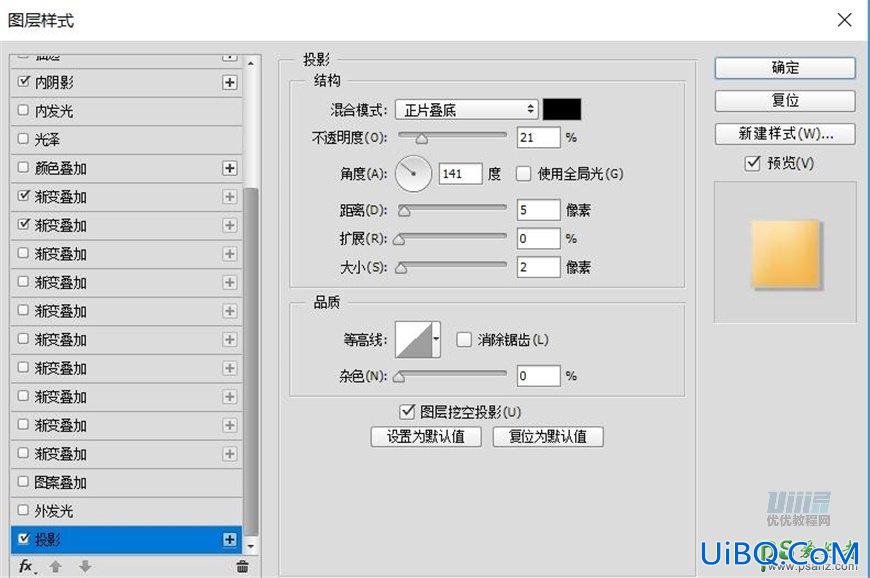The width and height of the screenshot is (870, 578).
Task: Click plus icon of 渐变叠加 row above 图案叠加
Action: (x=230, y=454)
